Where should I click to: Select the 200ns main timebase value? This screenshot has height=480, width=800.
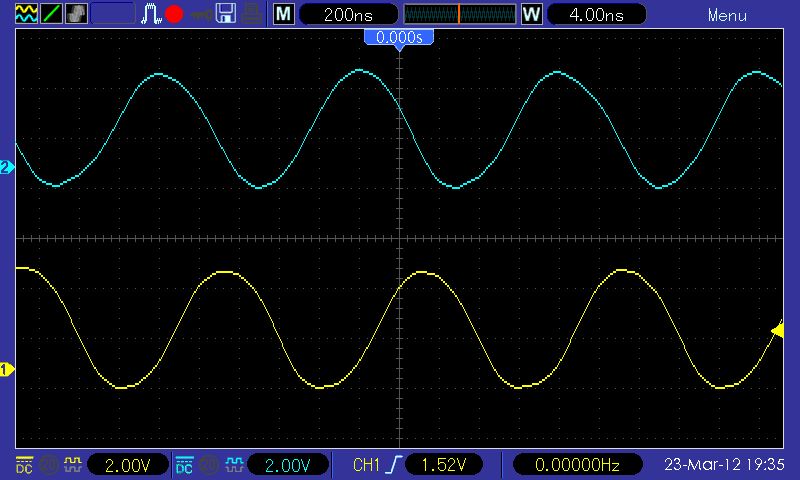[x=348, y=14]
